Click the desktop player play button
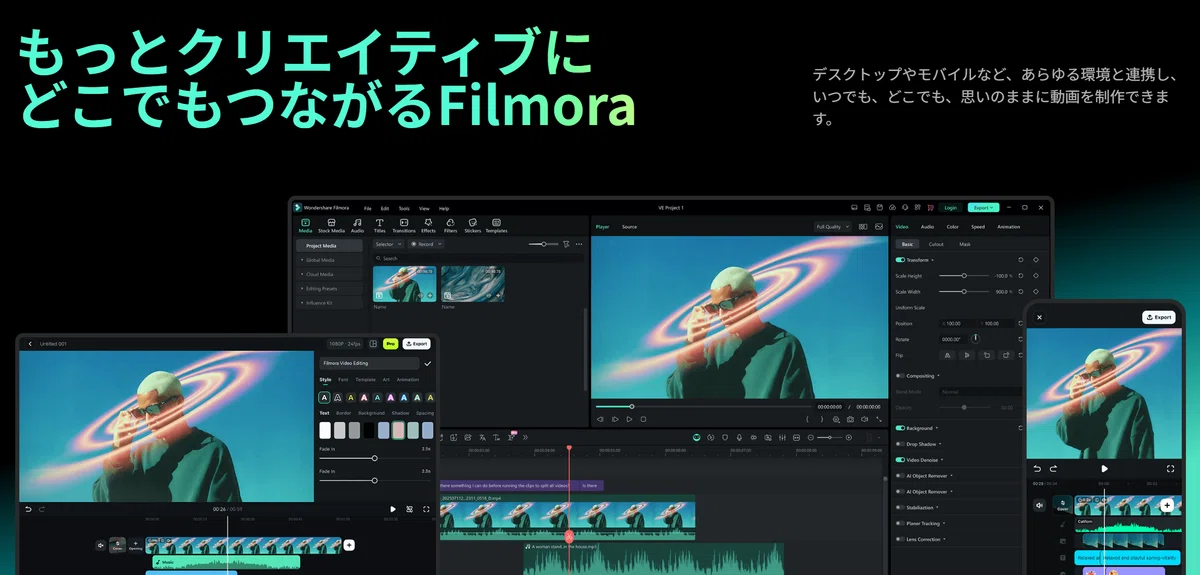The width and height of the screenshot is (1200, 575). pyautogui.click(x=629, y=419)
